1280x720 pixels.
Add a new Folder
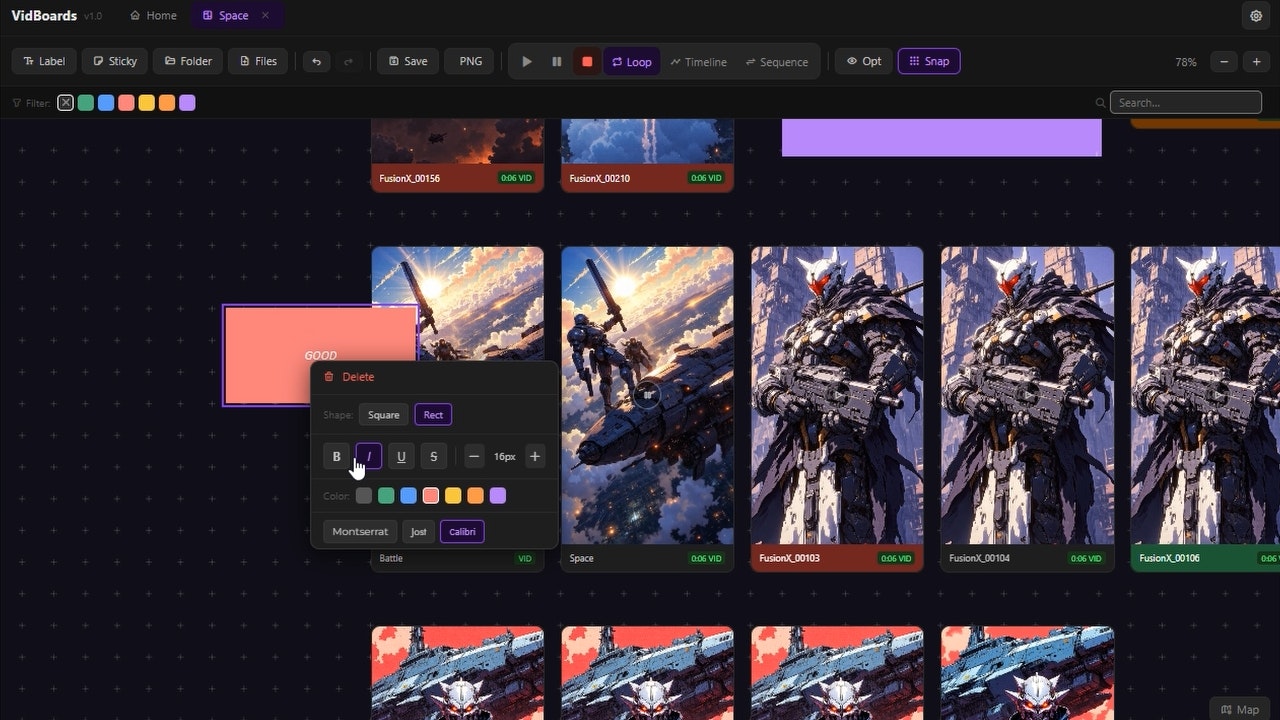coord(188,61)
